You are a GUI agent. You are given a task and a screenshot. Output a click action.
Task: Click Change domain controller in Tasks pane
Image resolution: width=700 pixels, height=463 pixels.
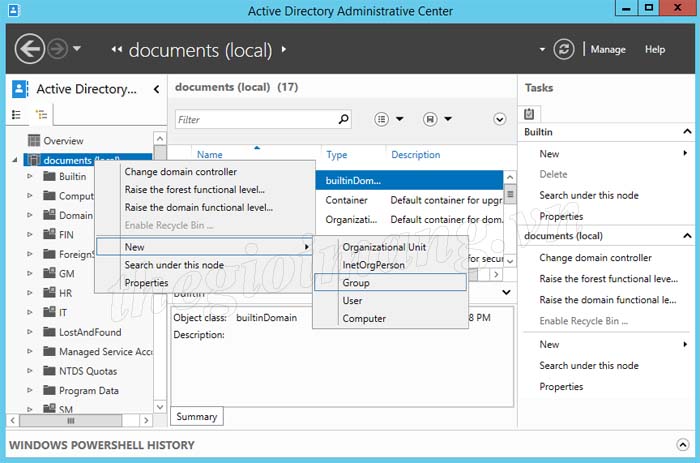tap(595, 258)
